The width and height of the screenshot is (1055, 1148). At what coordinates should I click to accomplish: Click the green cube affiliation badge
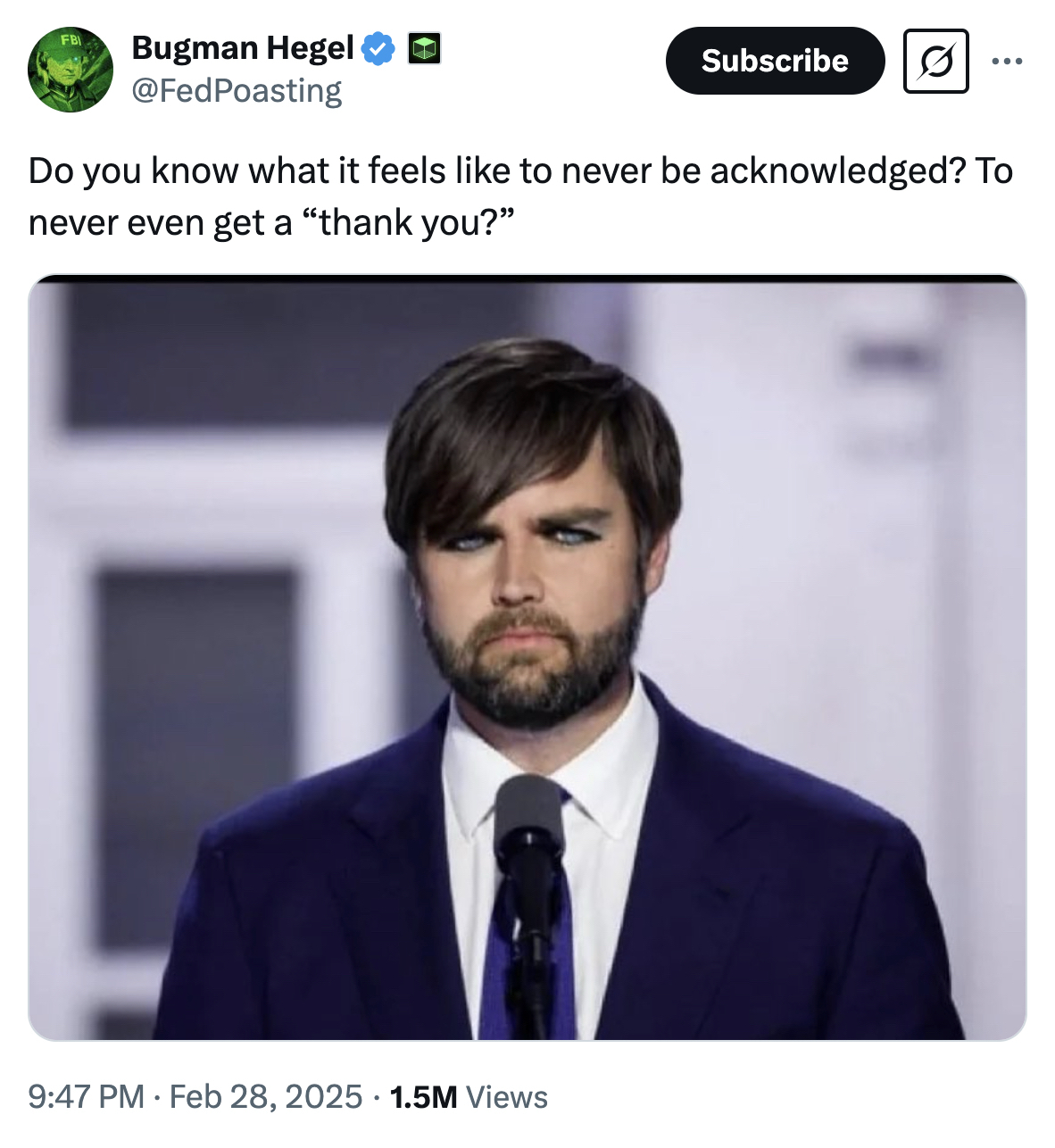coord(424,48)
